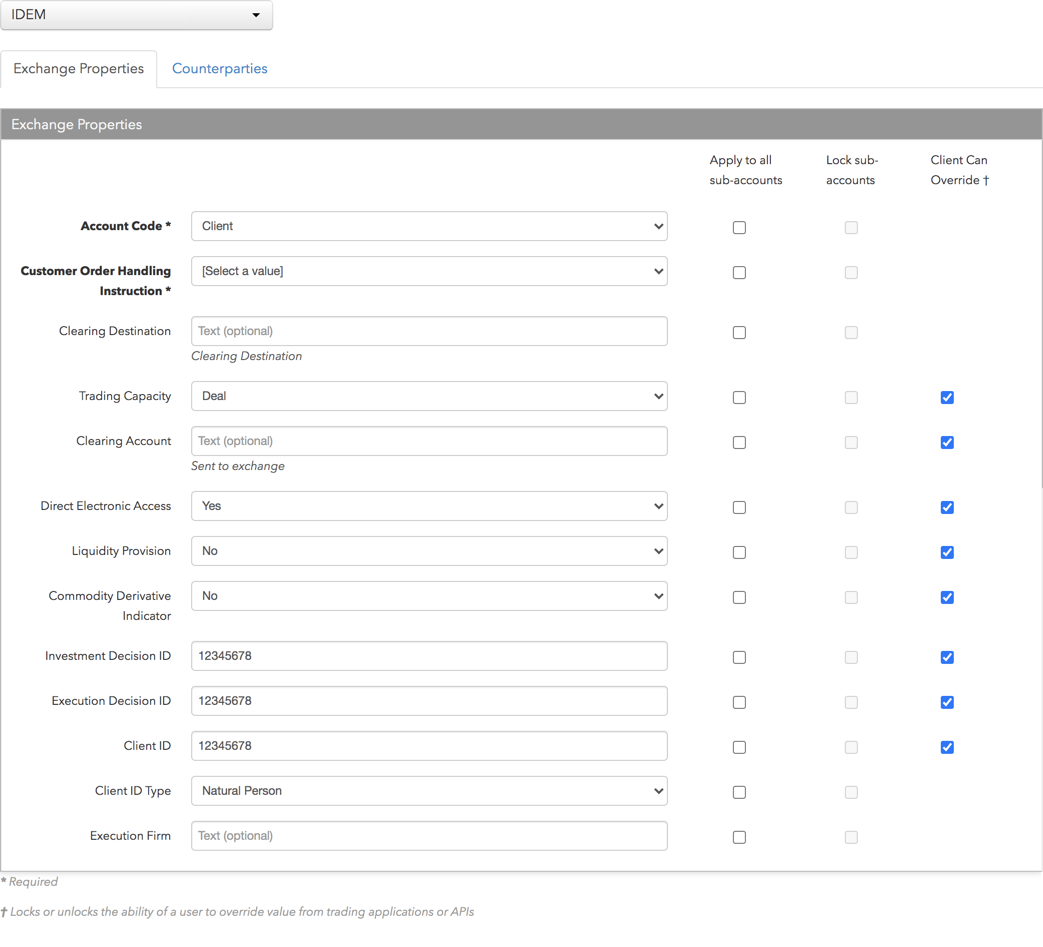Disable Client Can Override for Investment Decision ID
The height and width of the screenshot is (947, 1043).
947,657
